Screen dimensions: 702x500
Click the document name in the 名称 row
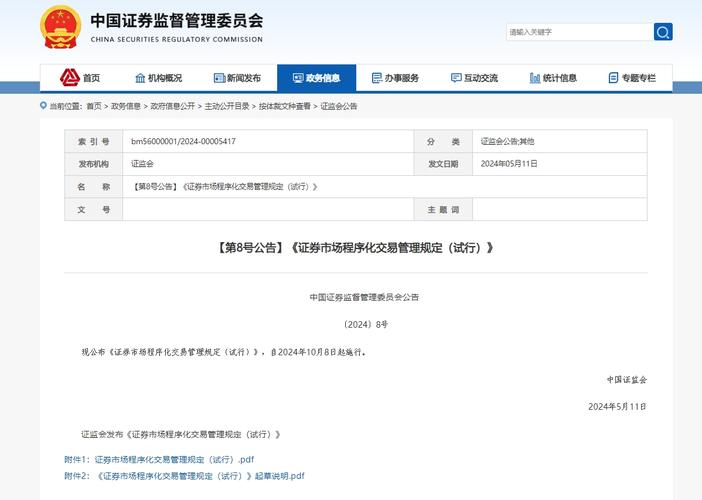[224, 187]
